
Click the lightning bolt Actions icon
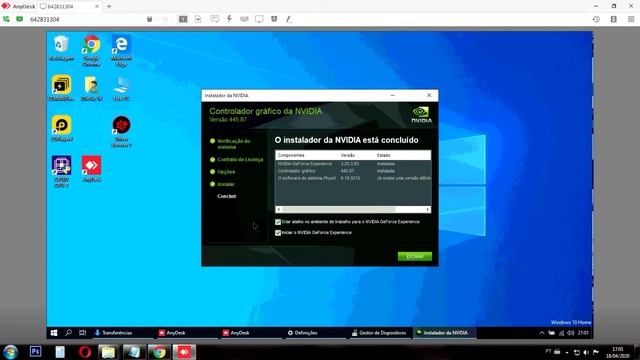[x=229, y=19]
